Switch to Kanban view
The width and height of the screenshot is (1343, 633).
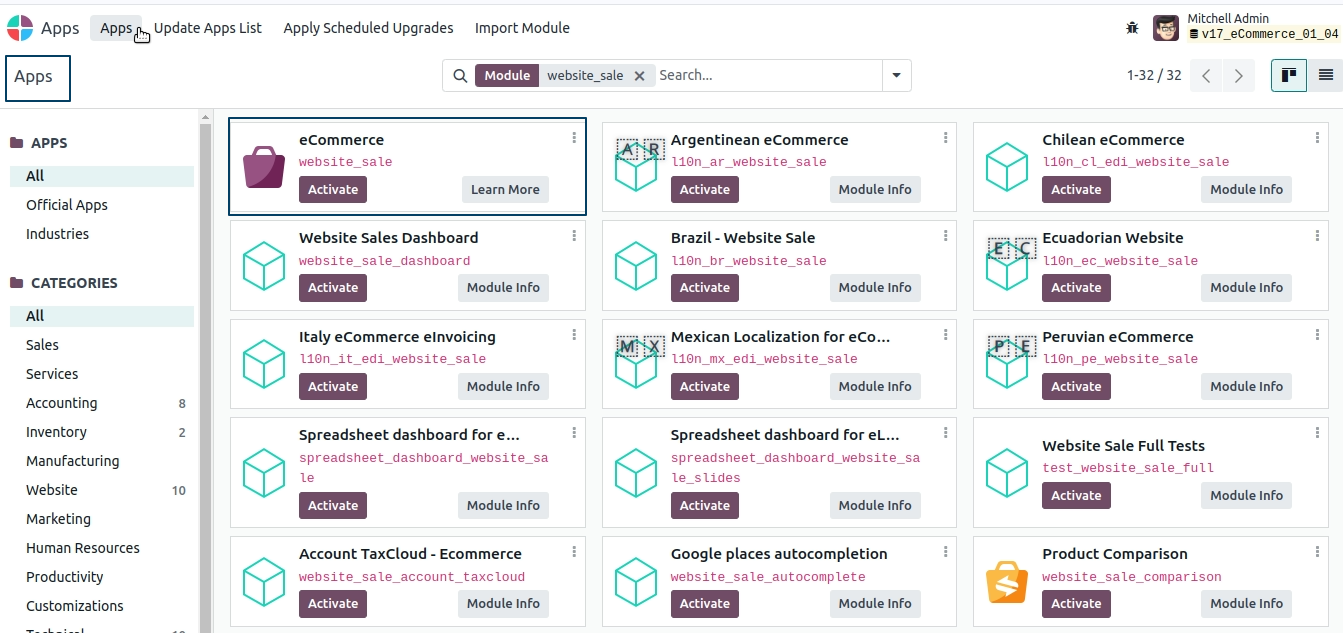pos(1289,75)
